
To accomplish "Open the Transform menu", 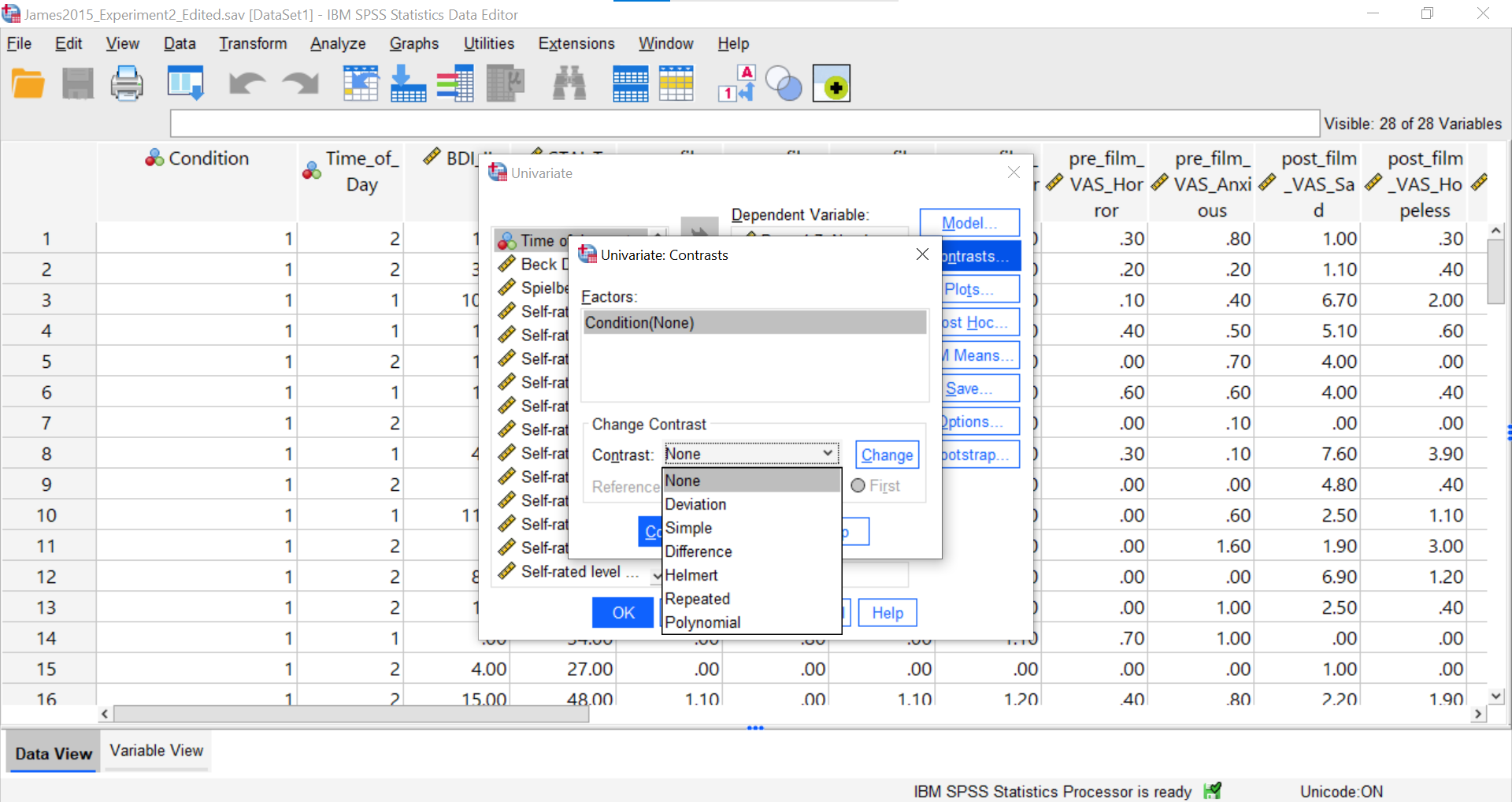I will tap(253, 43).
